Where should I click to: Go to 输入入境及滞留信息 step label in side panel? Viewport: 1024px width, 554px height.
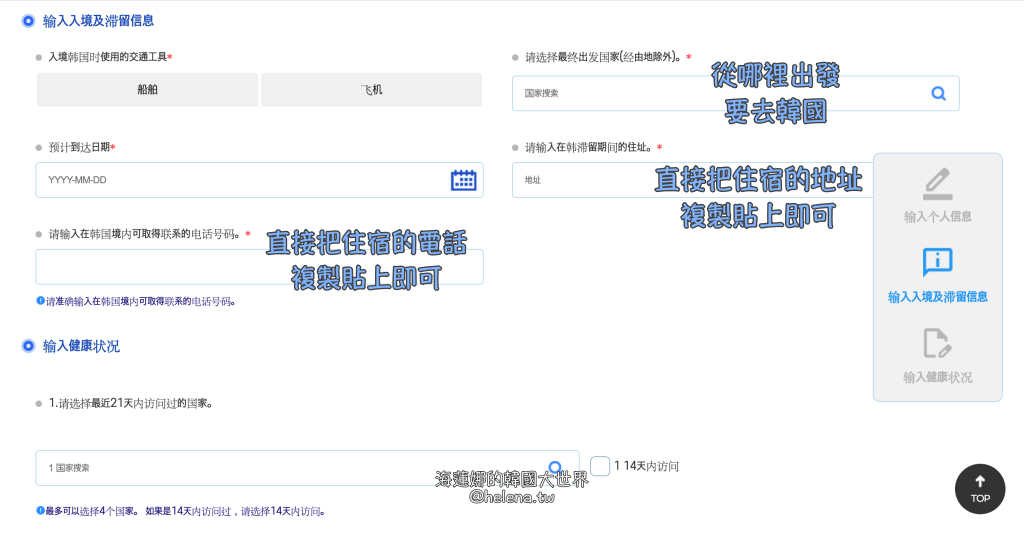tap(937, 297)
